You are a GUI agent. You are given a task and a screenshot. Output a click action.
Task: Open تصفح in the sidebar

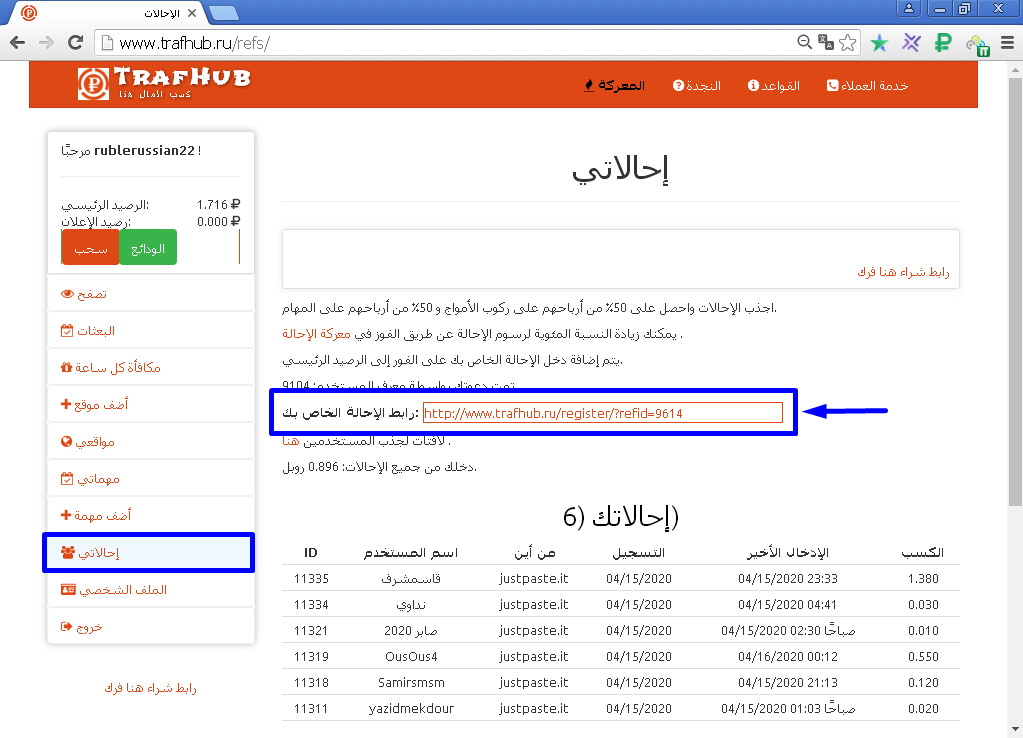click(x=151, y=294)
